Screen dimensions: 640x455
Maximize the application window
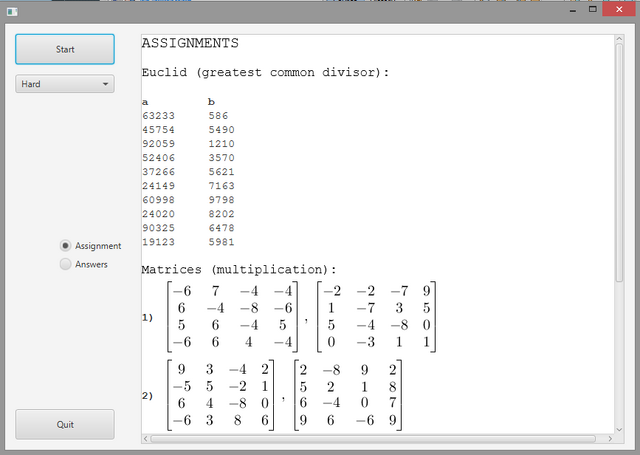click(x=593, y=9)
